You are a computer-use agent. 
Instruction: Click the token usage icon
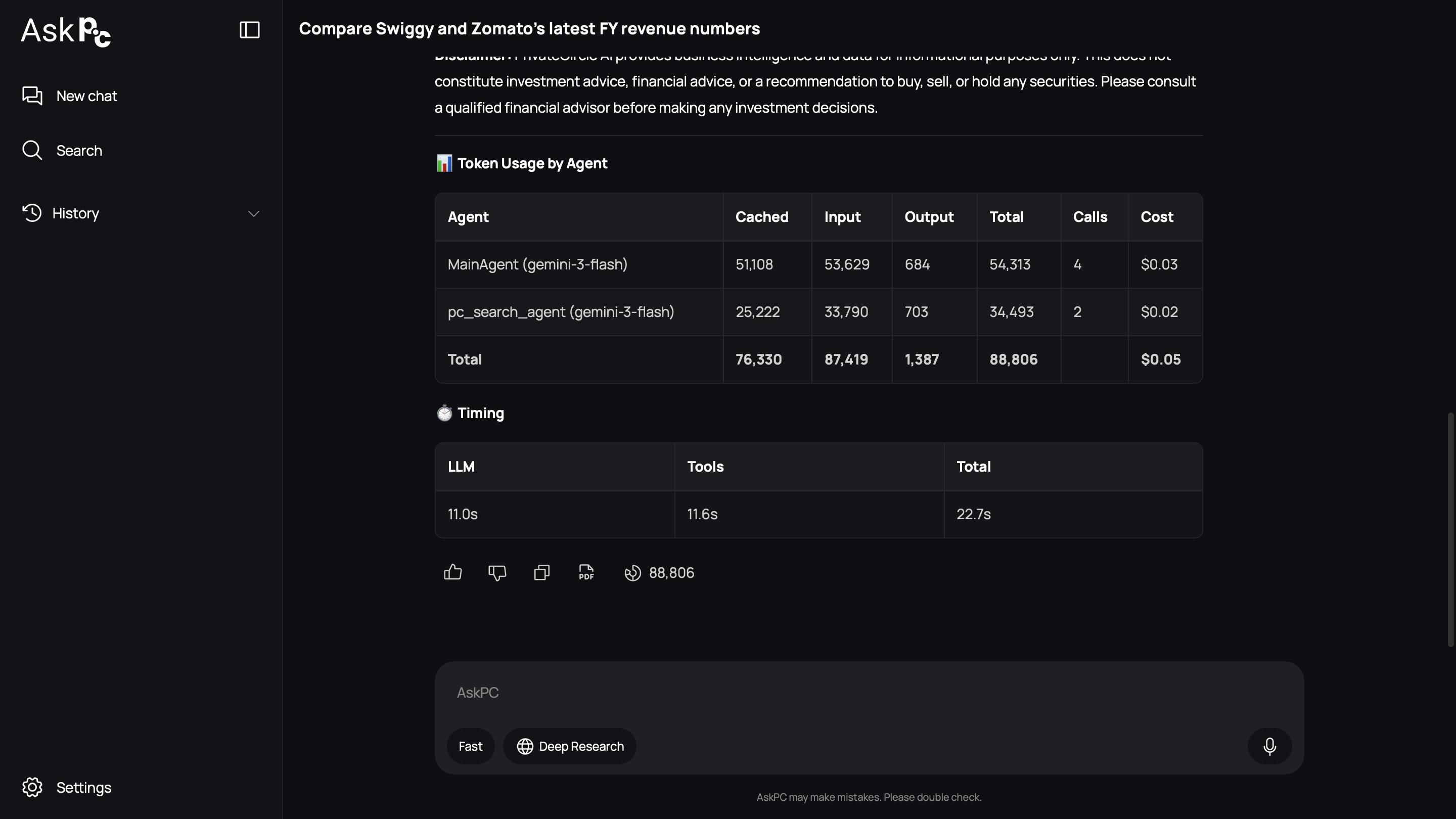pos(632,573)
